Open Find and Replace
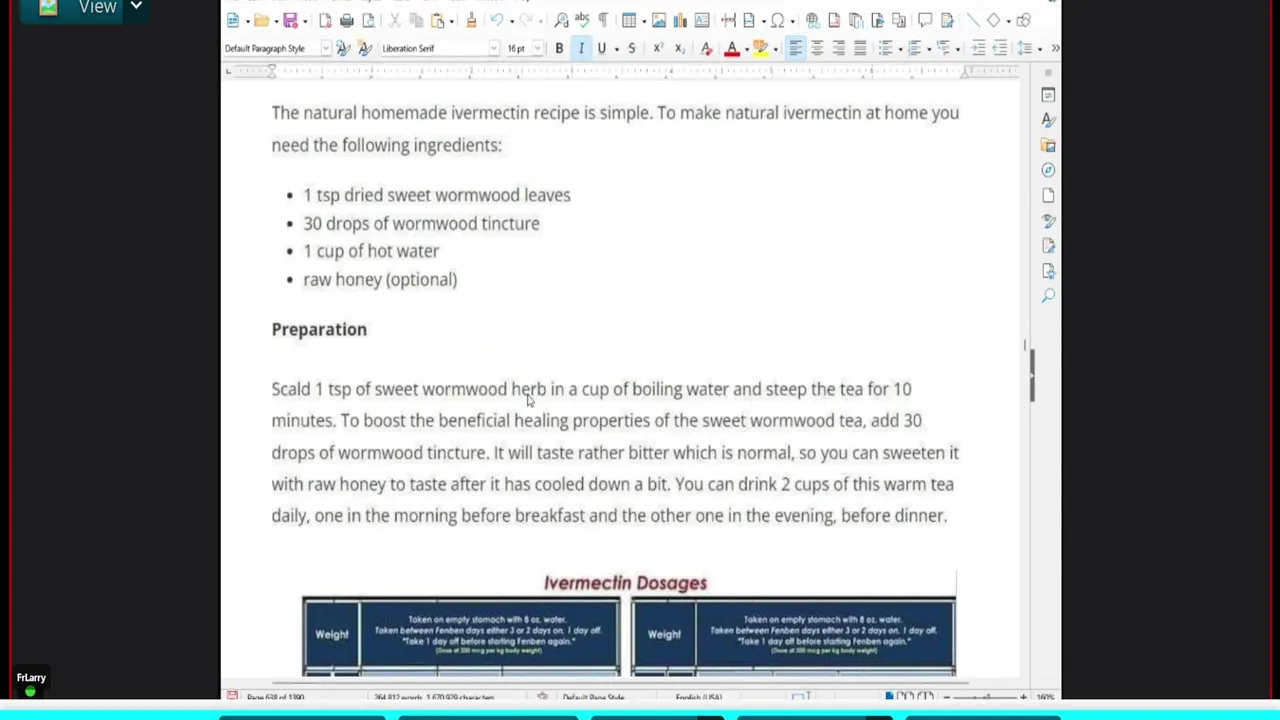Viewport: 1280px width, 720px height. click(561, 21)
